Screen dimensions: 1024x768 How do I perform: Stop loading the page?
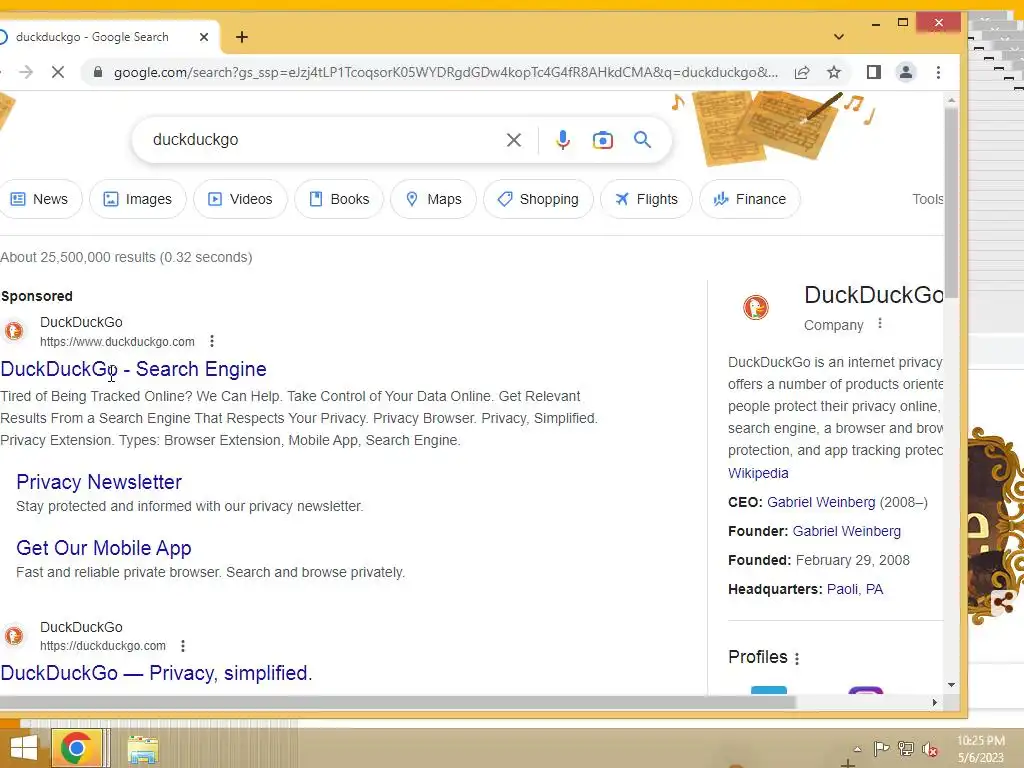58,72
